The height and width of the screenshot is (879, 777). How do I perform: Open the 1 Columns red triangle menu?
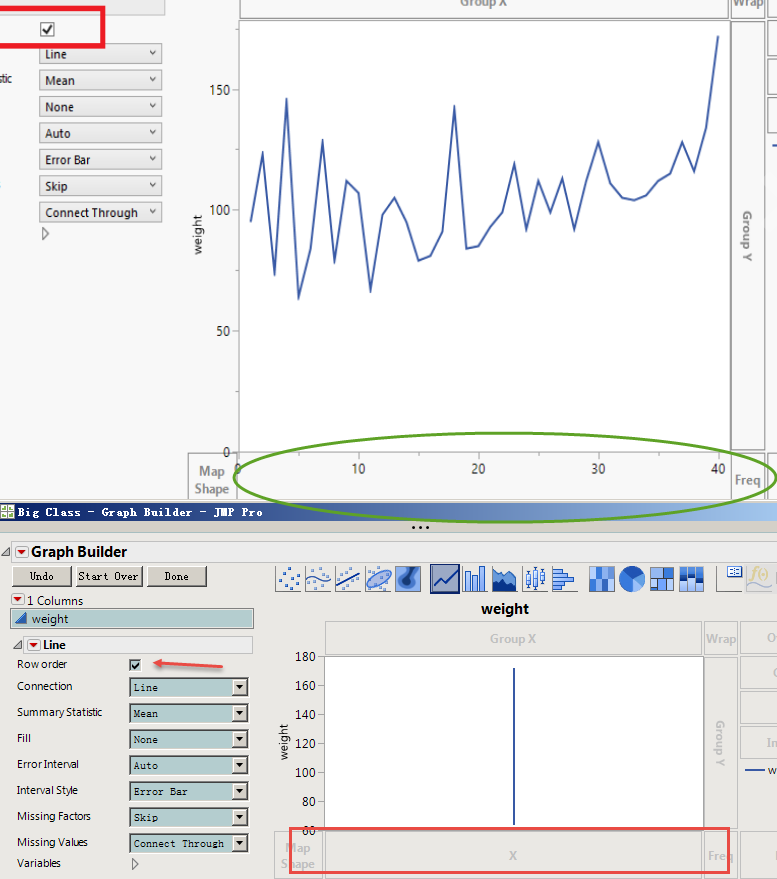pos(17,599)
